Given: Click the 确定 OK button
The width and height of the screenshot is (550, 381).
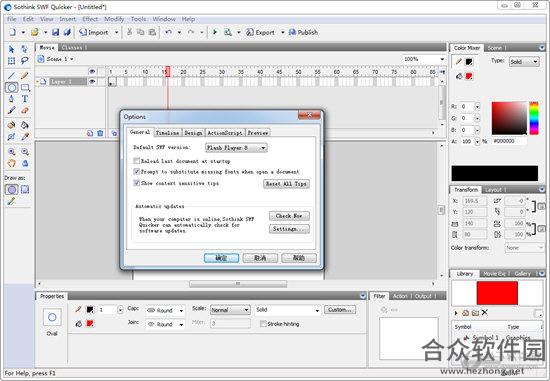Looking at the screenshot, I should coord(221,258).
